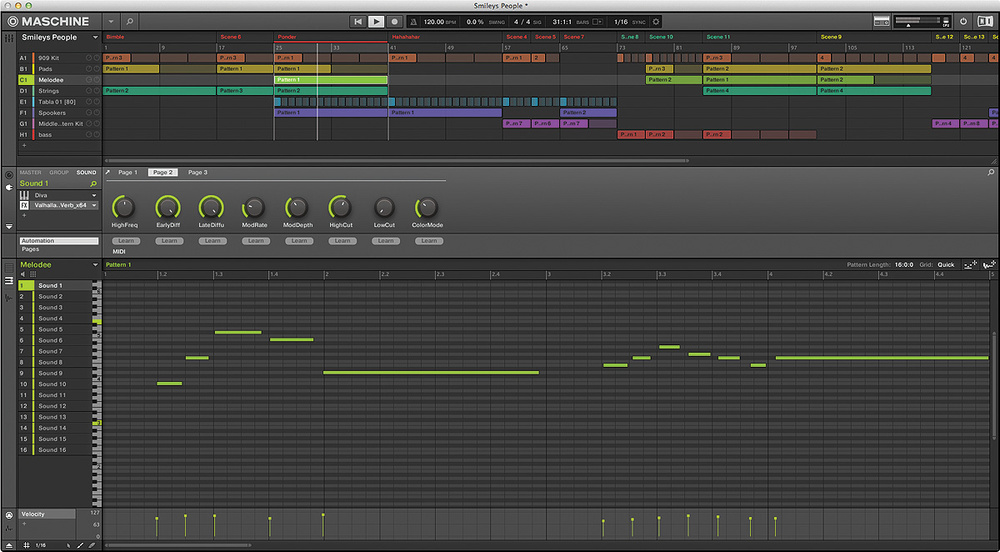Click Learn under EarlyDiff
Image resolution: width=1000 pixels, height=552 pixels.
pyautogui.click(x=170, y=241)
